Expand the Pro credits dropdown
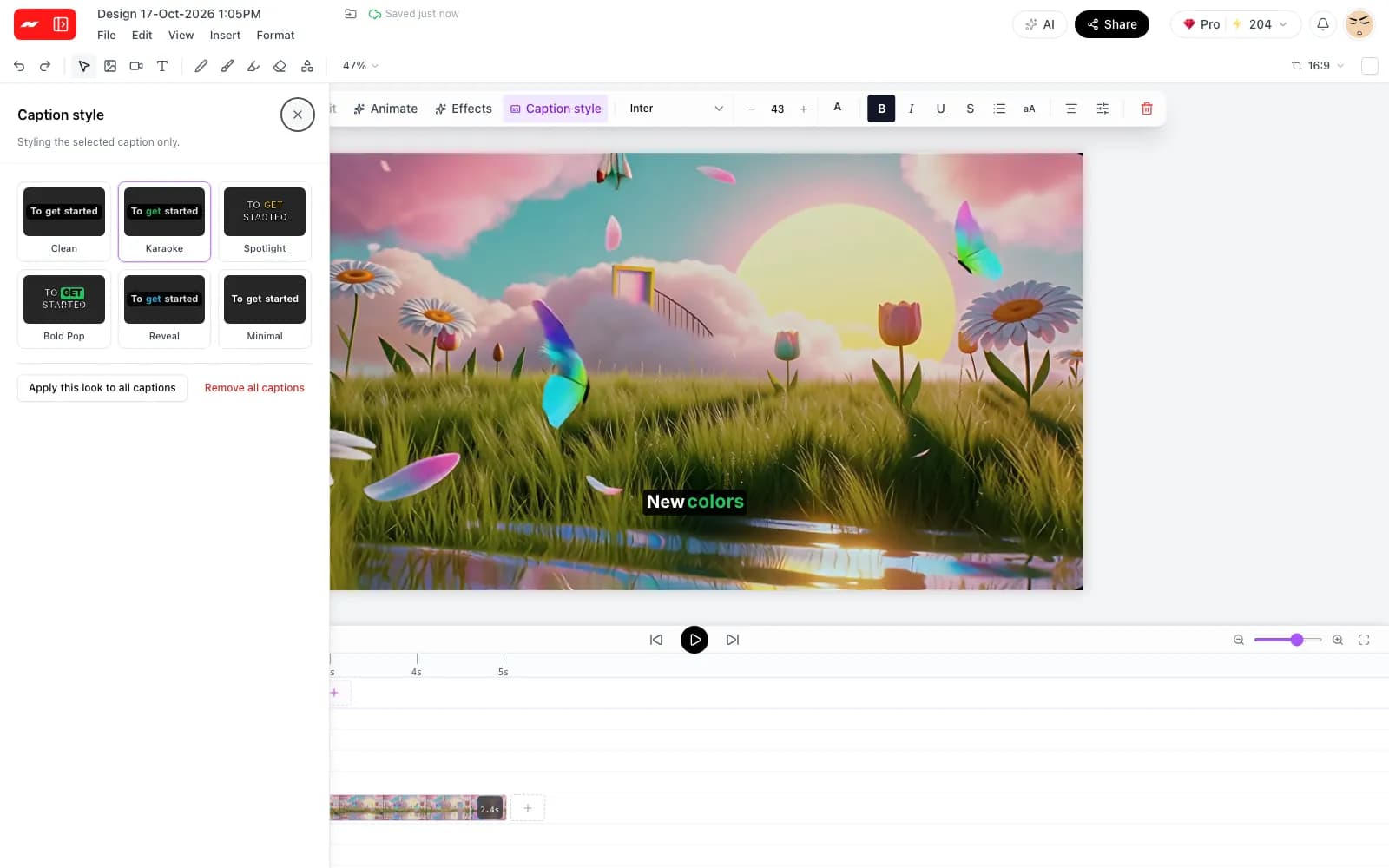Screen dimensions: 1389x868 point(1235,24)
